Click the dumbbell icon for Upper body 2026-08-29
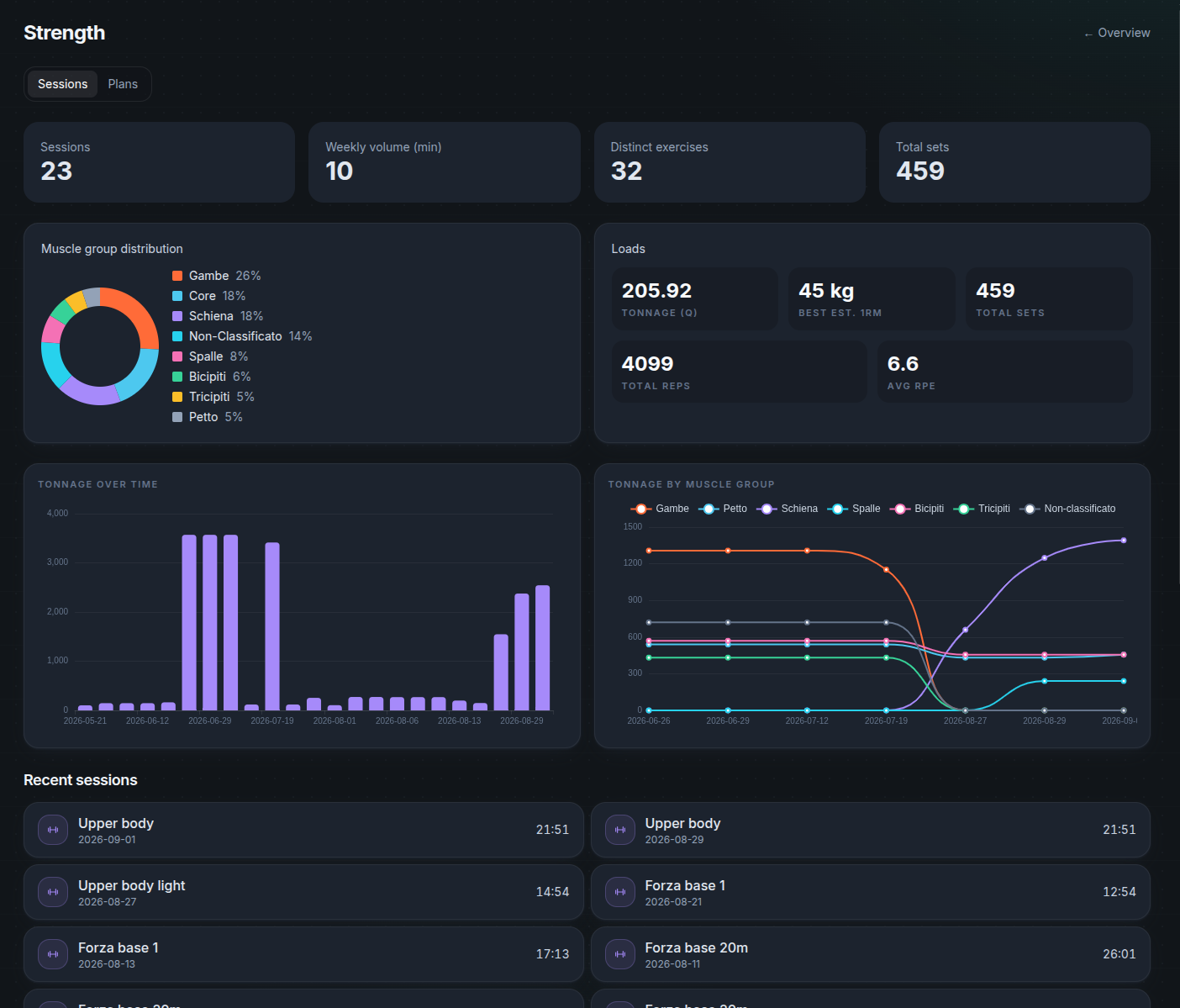This screenshot has height=1008, width=1180. point(620,830)
